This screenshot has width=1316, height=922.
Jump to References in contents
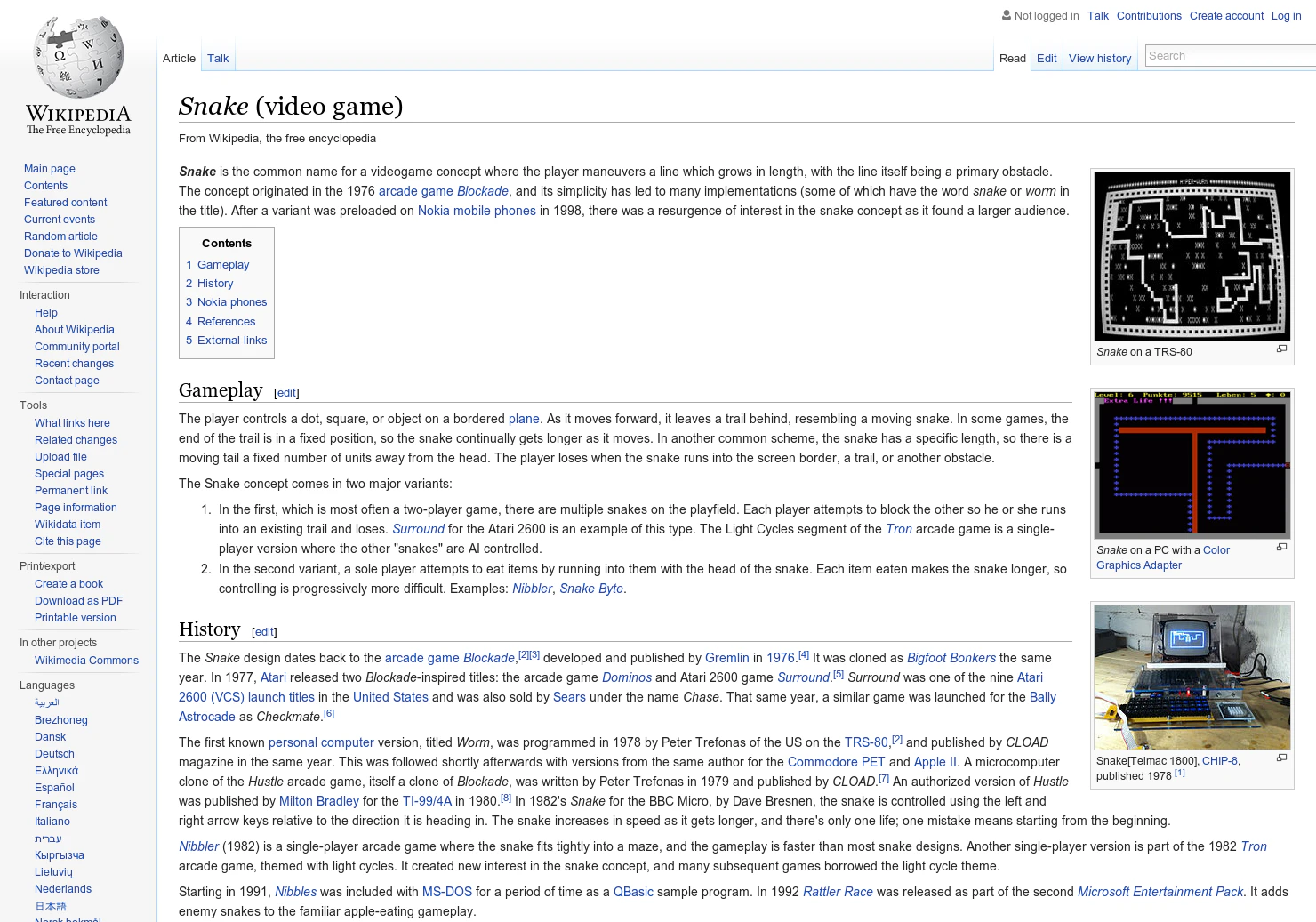(x=221, y=322)
